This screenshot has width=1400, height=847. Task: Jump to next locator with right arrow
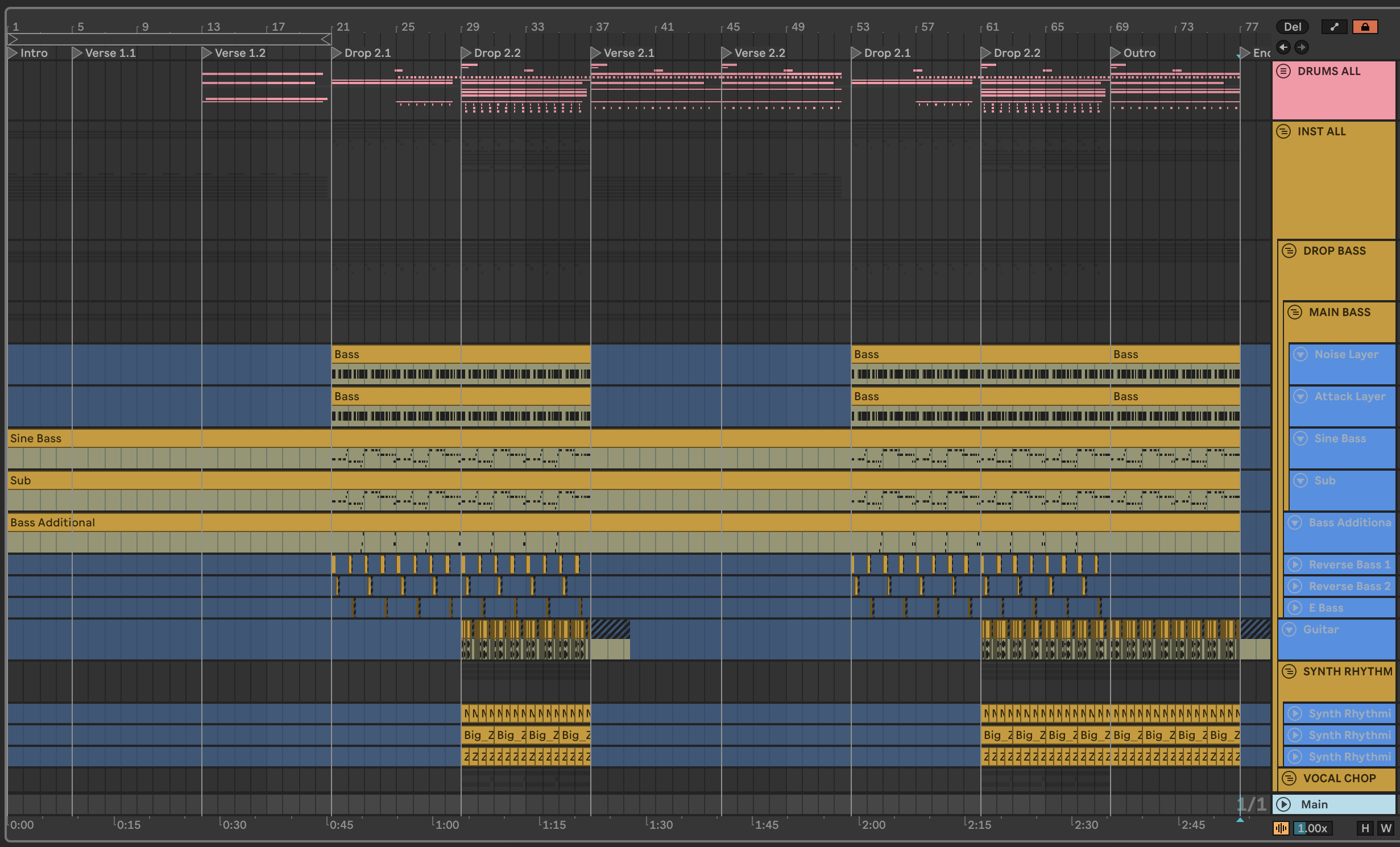1302,47
